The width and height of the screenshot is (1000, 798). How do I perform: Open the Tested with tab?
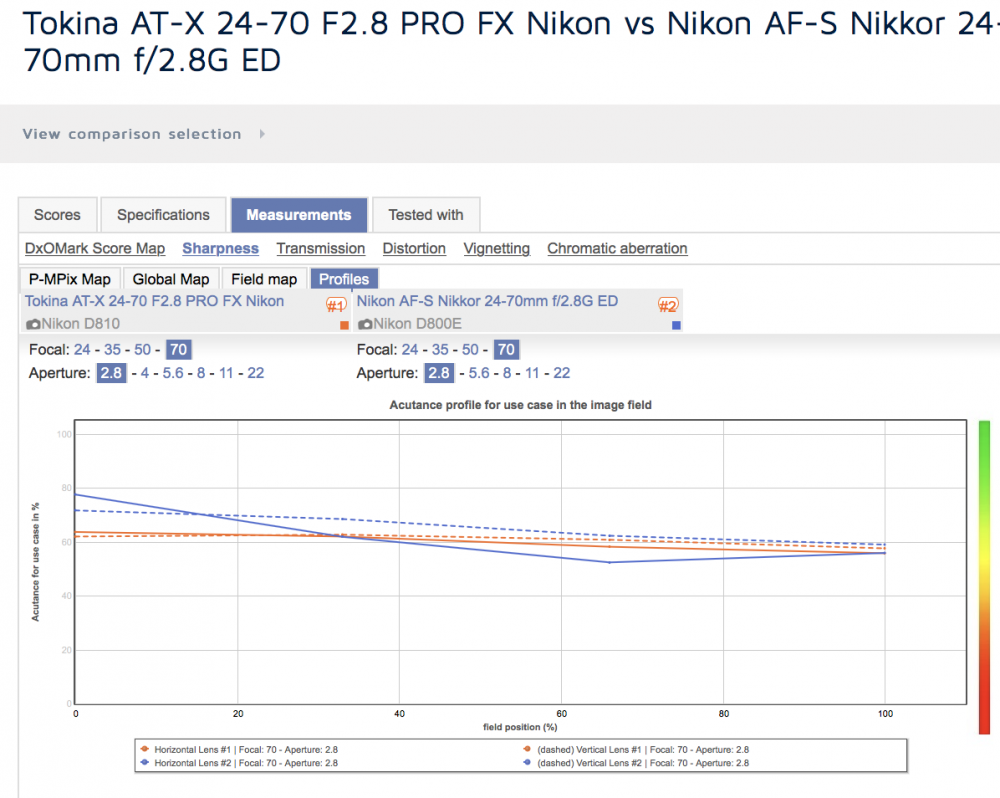click(426, 215)
